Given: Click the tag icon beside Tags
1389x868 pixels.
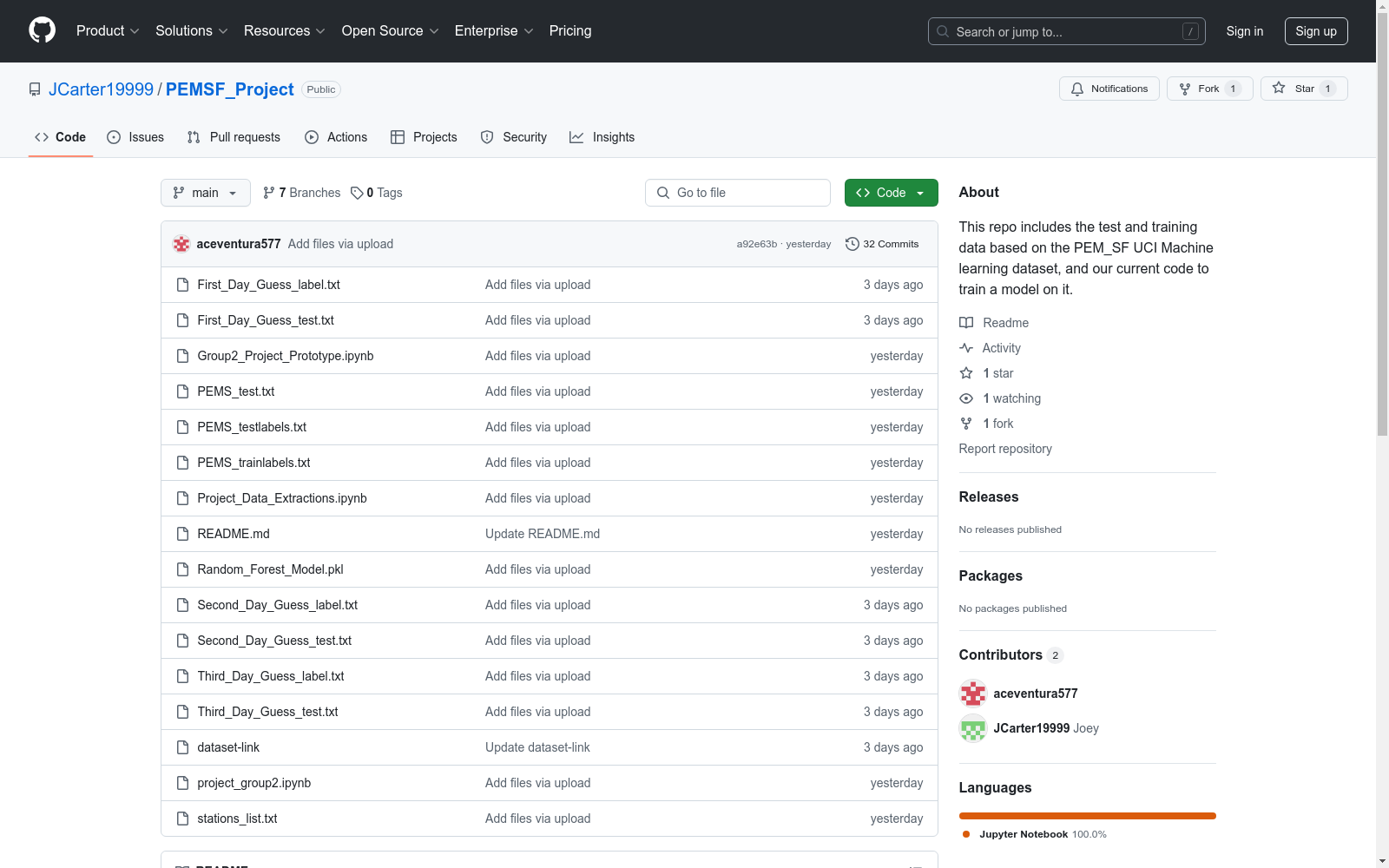Looking at the screenshot, I should tap(357, 193).
